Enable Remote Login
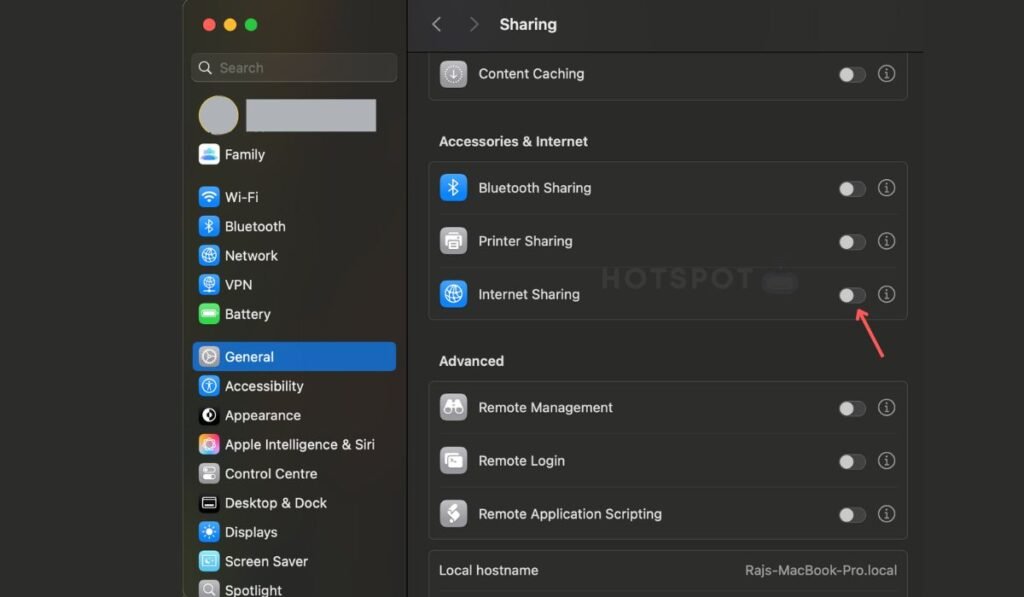Image resolution: width=1024 pixels, height=597 pixels. [851, 461]
